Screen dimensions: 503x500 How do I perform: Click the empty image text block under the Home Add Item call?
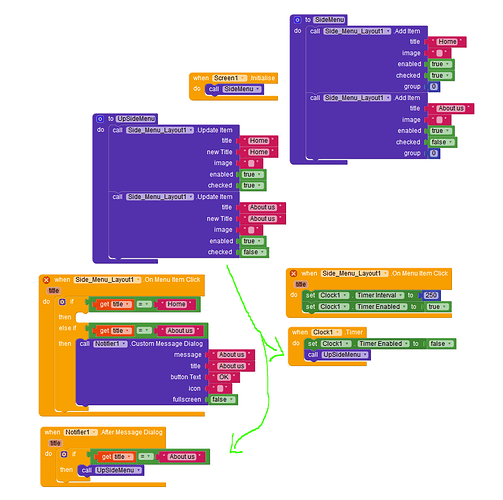click(x=439, y=53)
